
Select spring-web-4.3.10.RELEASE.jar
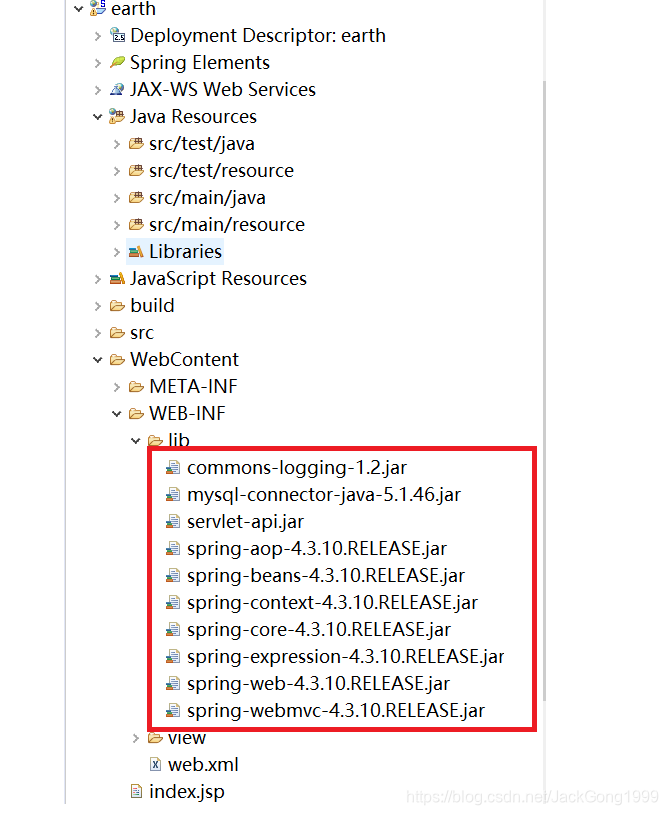click(x=318, y=684)
